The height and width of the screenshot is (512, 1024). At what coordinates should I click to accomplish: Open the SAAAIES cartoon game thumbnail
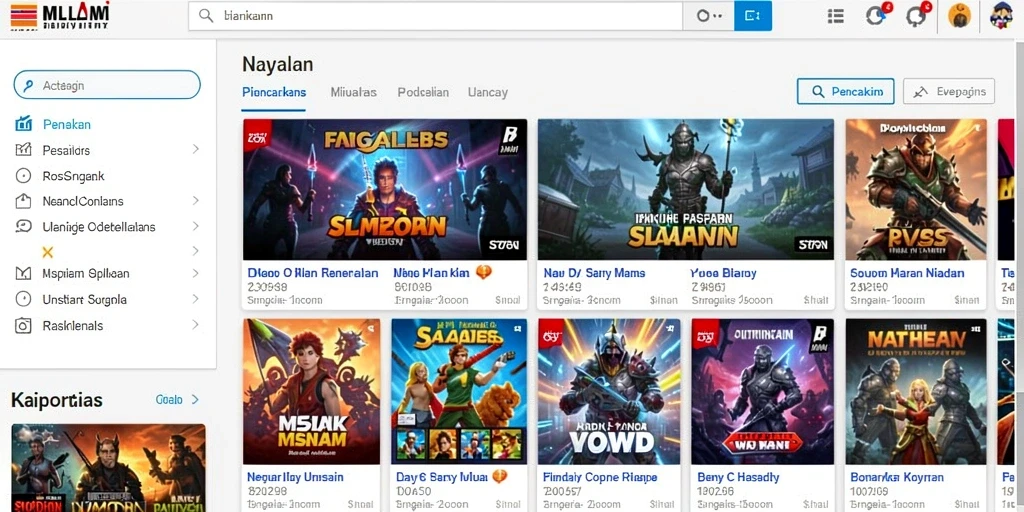point(459,391)
